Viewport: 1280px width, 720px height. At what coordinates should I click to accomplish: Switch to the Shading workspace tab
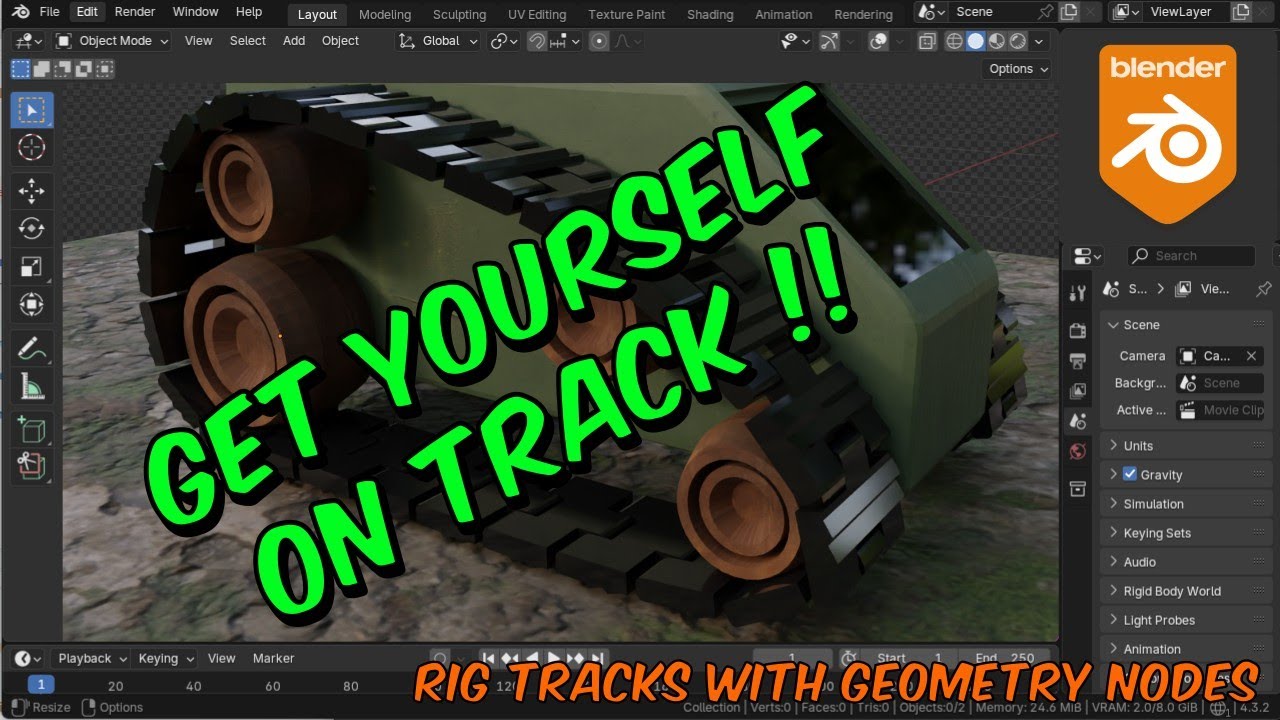point(710,14)
